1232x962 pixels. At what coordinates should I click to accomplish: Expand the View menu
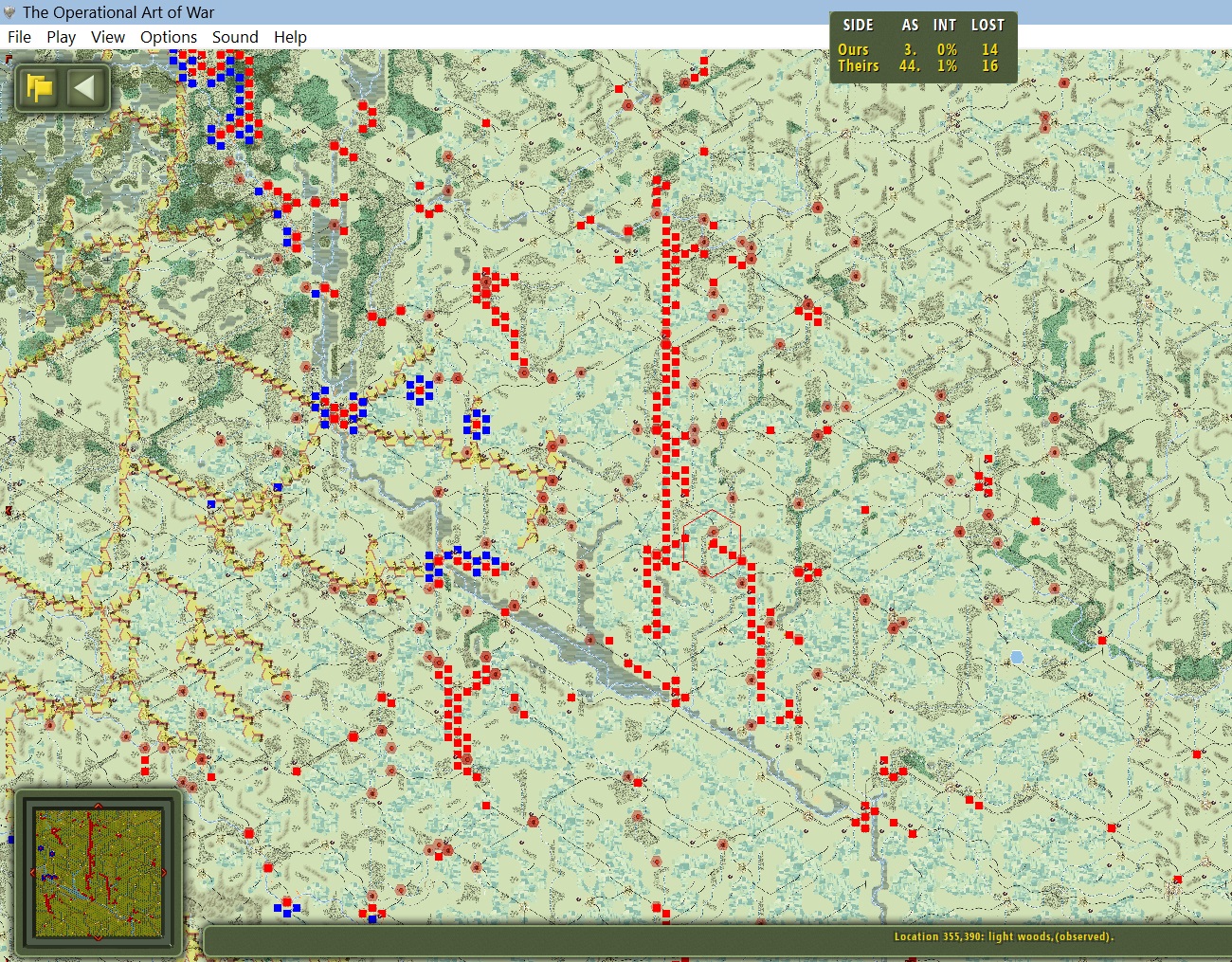point(108,37)
